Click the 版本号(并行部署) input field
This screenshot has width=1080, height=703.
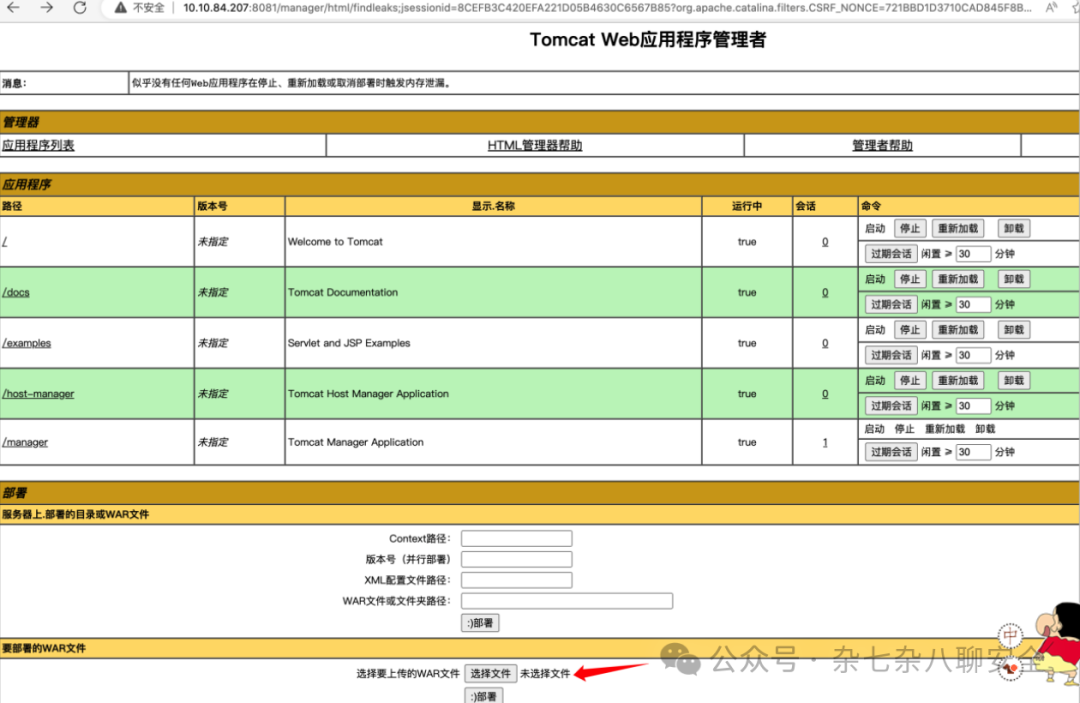pyautogui.click(x=517, y=559)
